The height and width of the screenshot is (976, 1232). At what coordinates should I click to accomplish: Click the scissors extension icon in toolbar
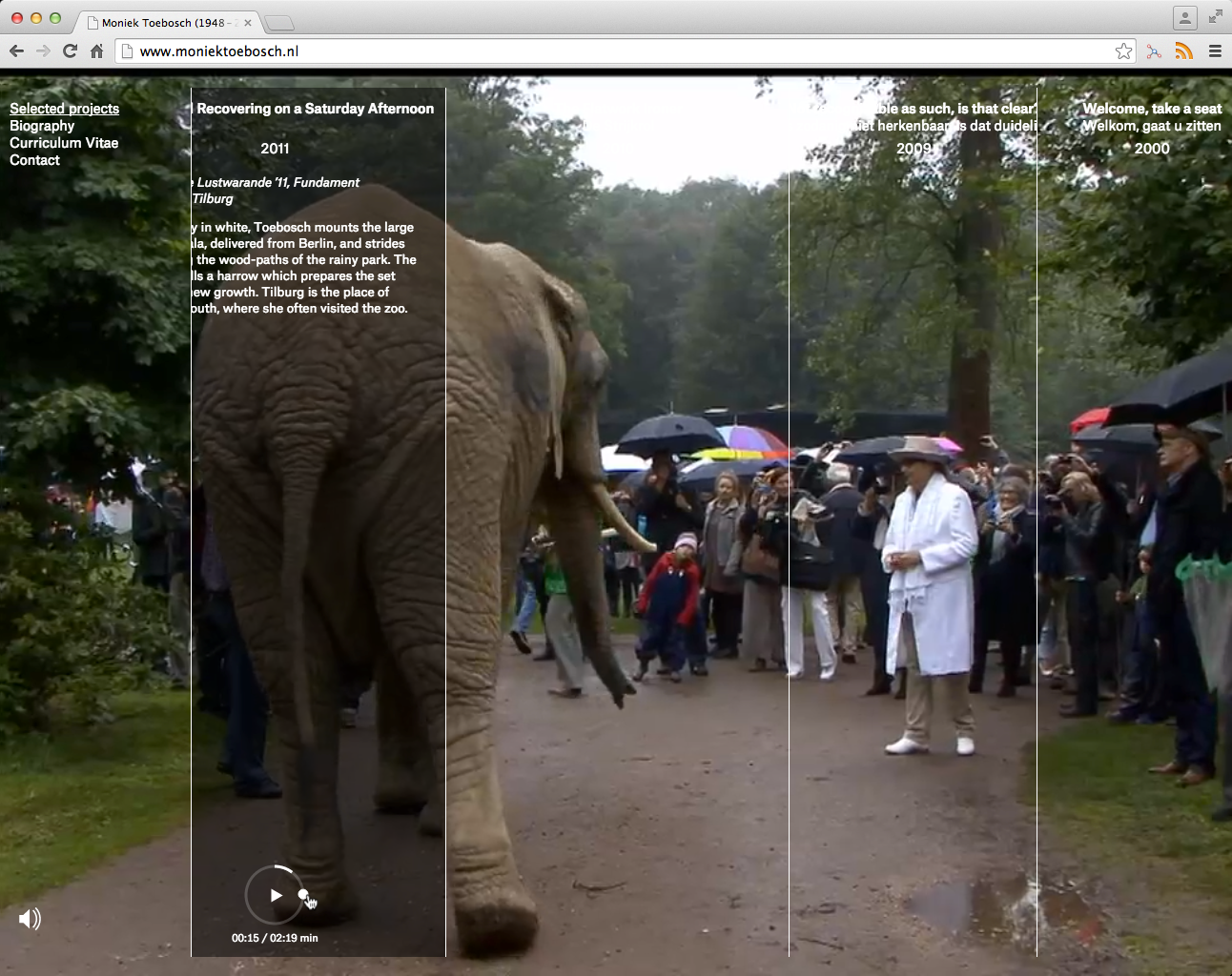pos(1154,51)
